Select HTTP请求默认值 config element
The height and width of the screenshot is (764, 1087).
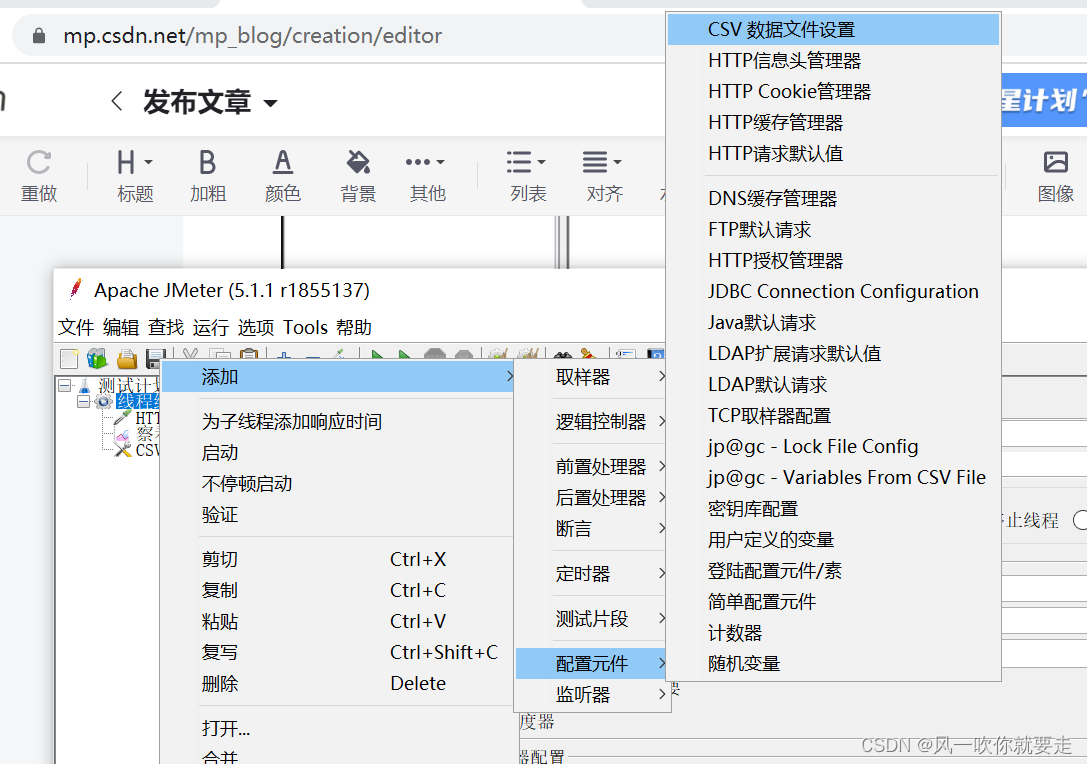pos(833,154)
